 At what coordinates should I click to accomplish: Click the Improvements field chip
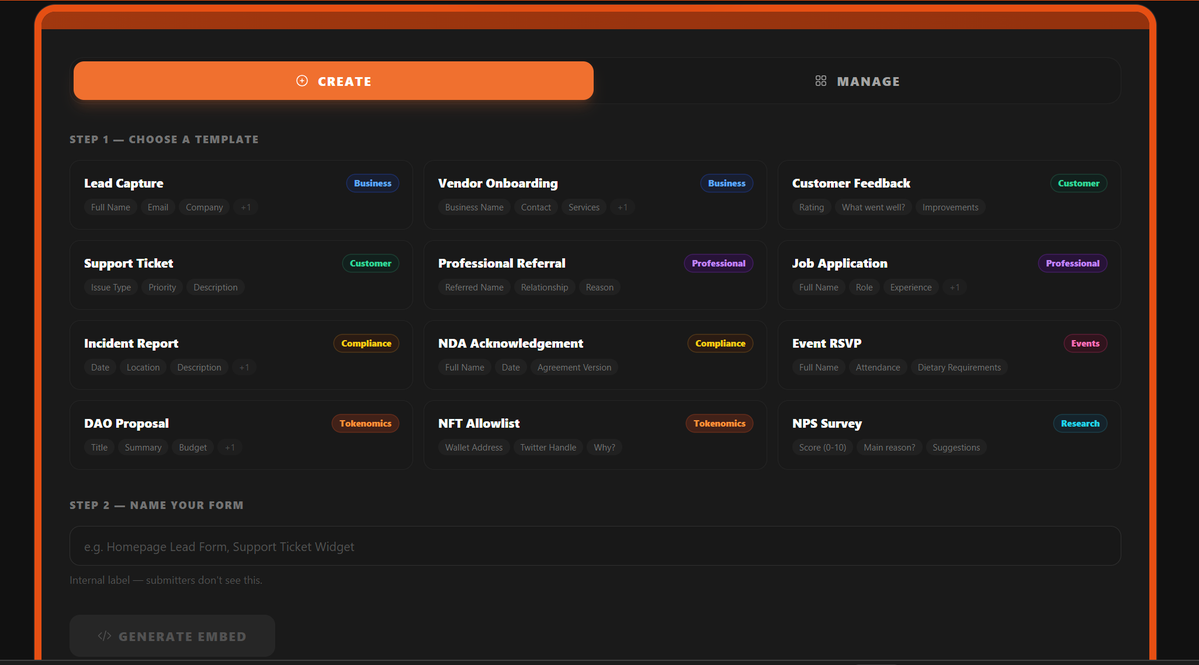pyautogui.click(x=950, y=207)
